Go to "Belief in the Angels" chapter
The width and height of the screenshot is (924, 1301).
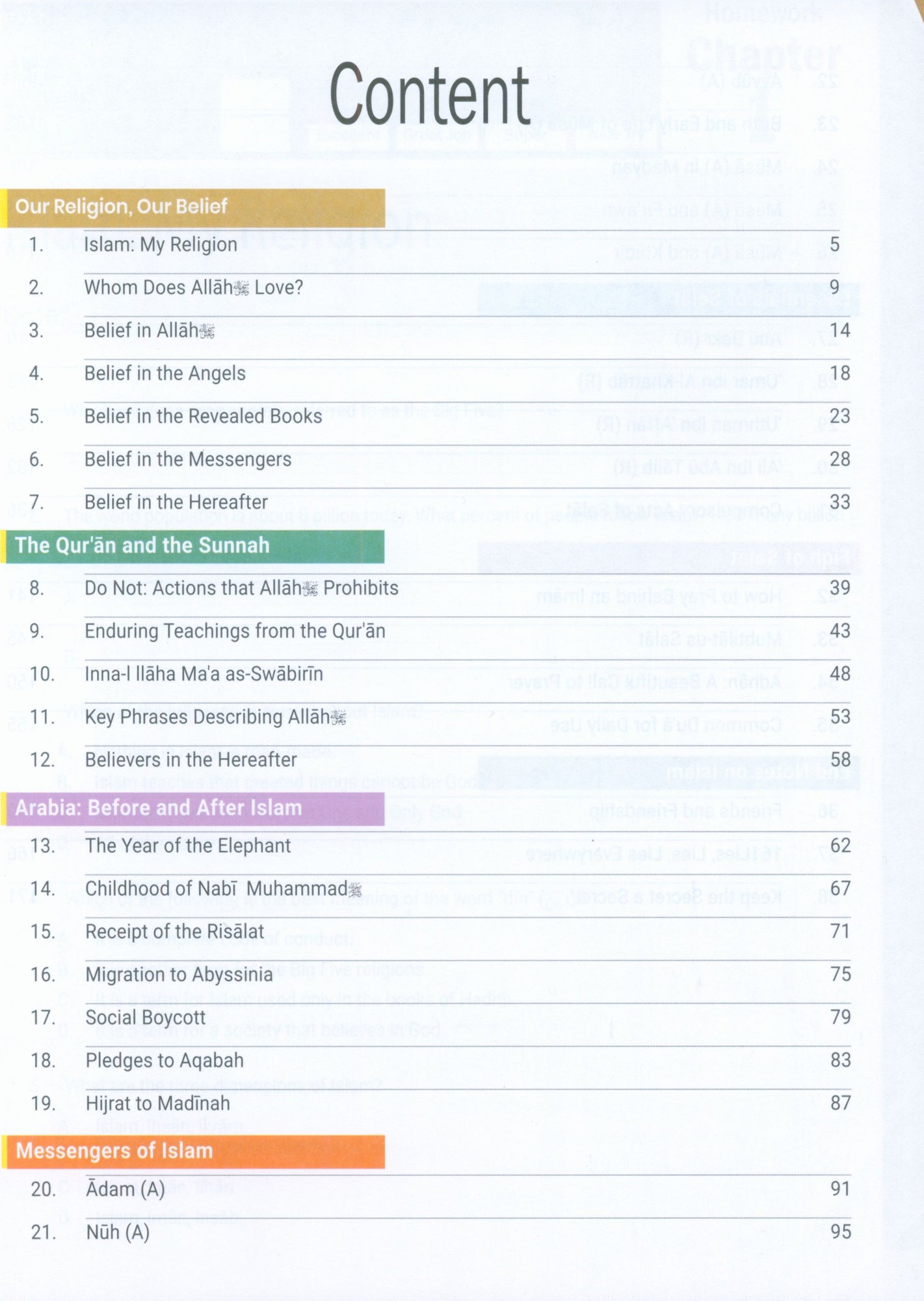pyautogui.click(x=165, y=373)
